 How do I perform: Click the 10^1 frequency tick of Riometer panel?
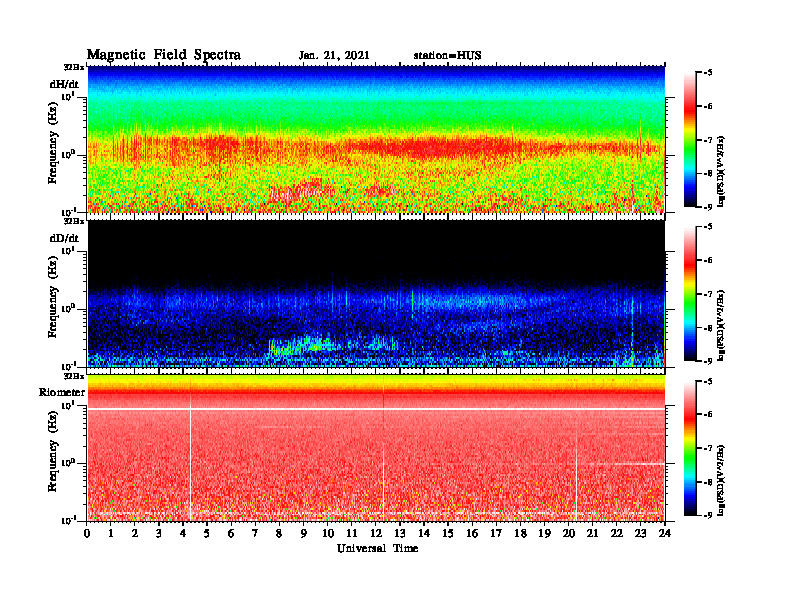point(69,405)
